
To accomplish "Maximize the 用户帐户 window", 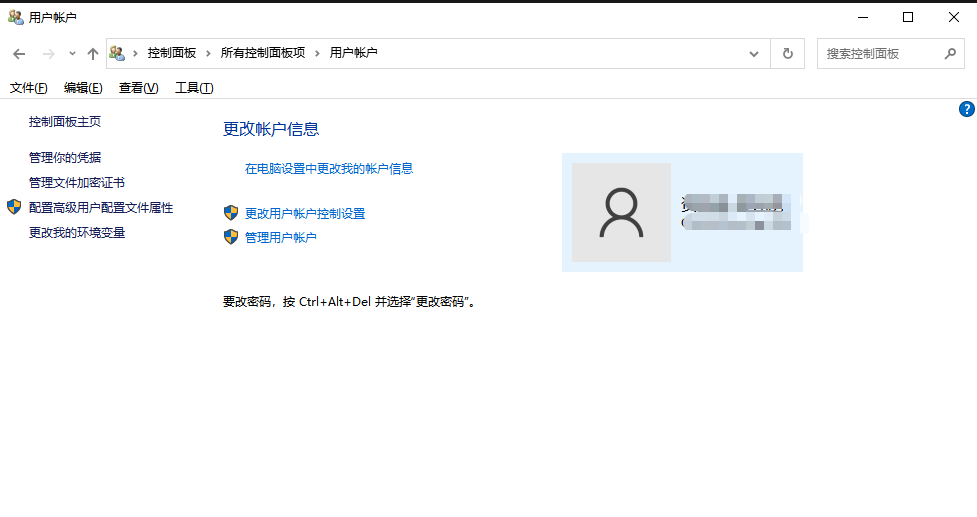I will 908,17.
